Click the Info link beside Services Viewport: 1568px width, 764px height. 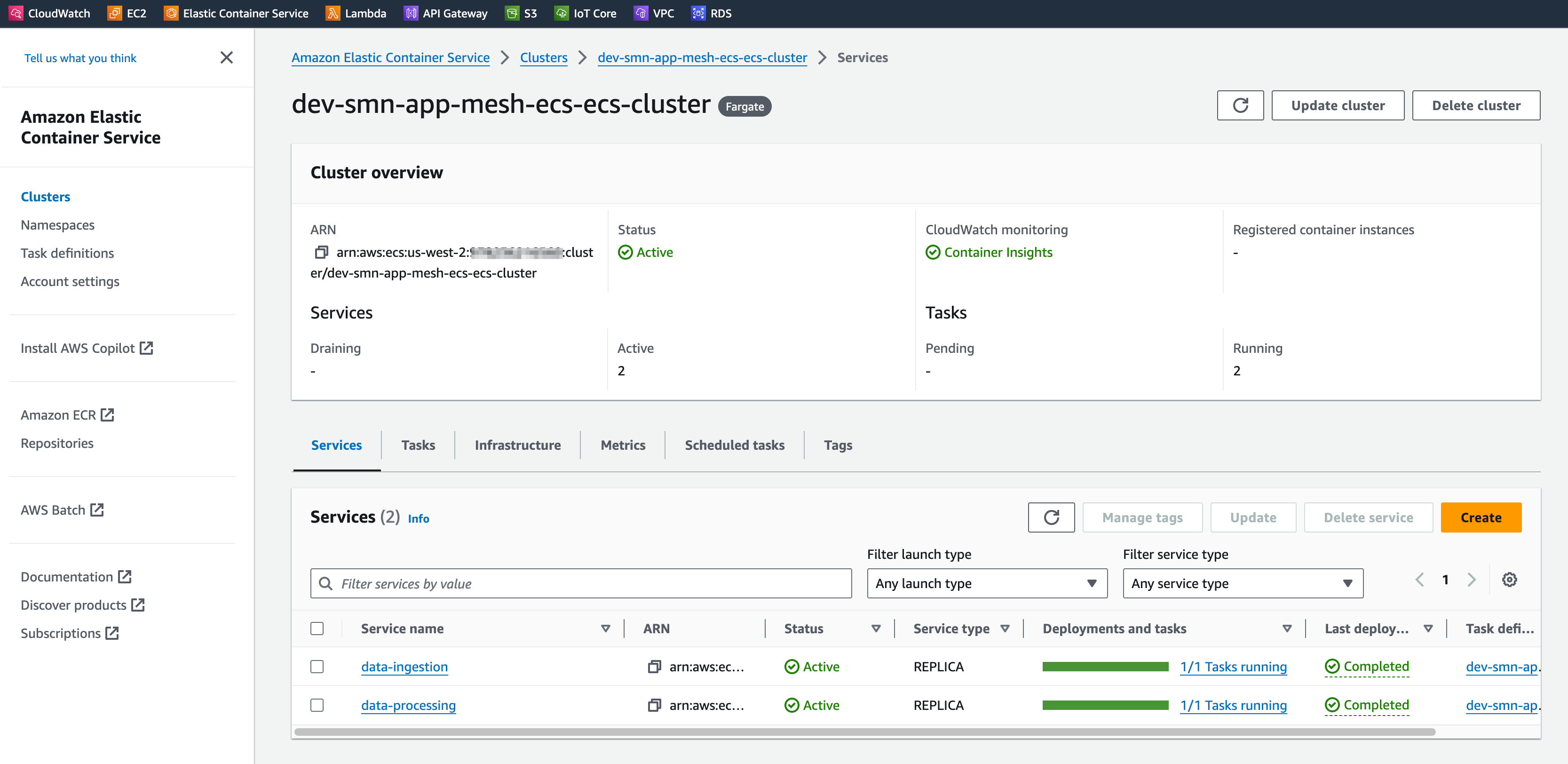(x=418, y=518)
